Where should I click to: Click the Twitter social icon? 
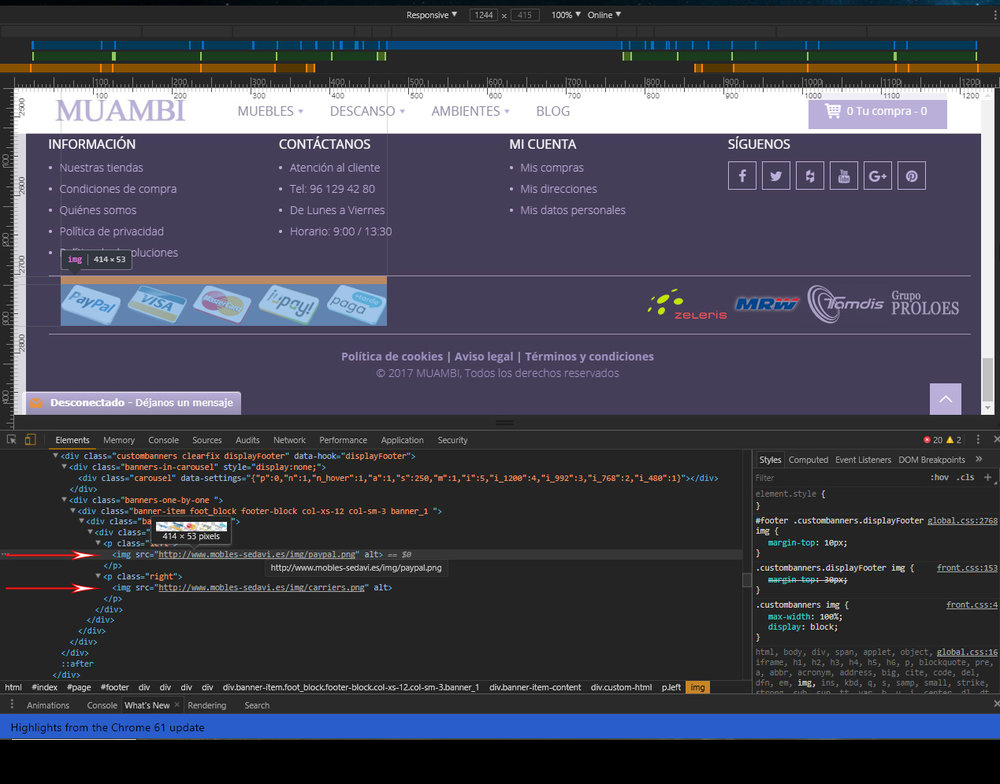pos(776,175)
